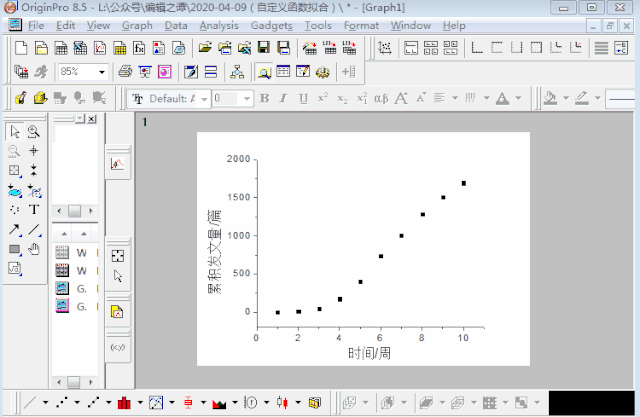Open the column/bar plot type dropdown arrow

coord(140,403)
